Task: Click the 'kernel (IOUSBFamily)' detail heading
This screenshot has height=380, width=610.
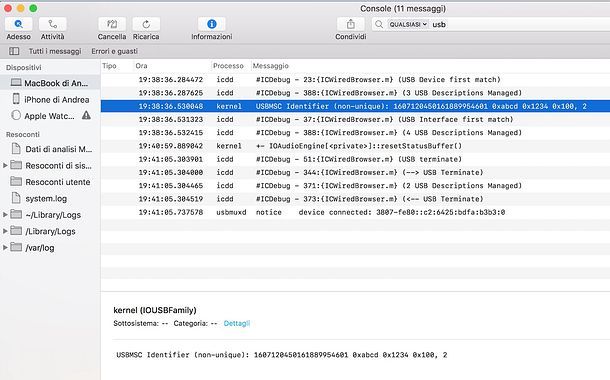Action: click(155, 310)
